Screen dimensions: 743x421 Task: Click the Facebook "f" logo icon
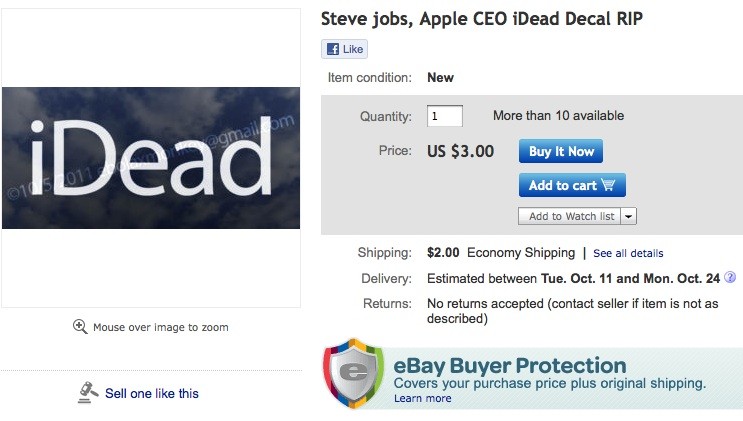tap(332, 49)
